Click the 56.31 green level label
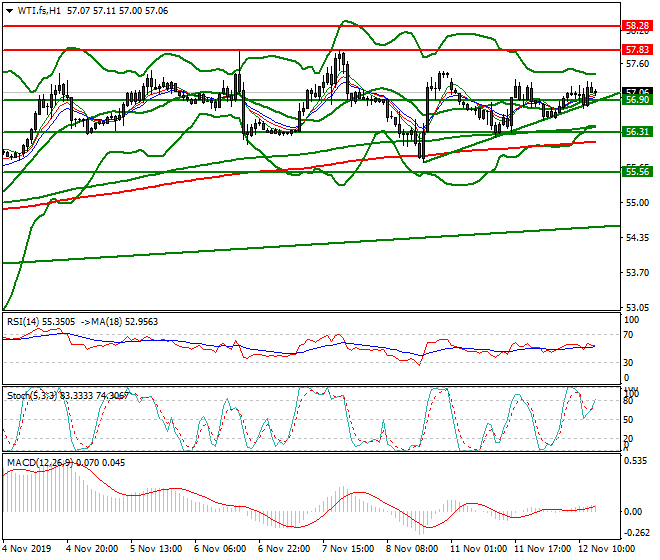This screenshot has height=560, width=660. click(x=637, y=132)
